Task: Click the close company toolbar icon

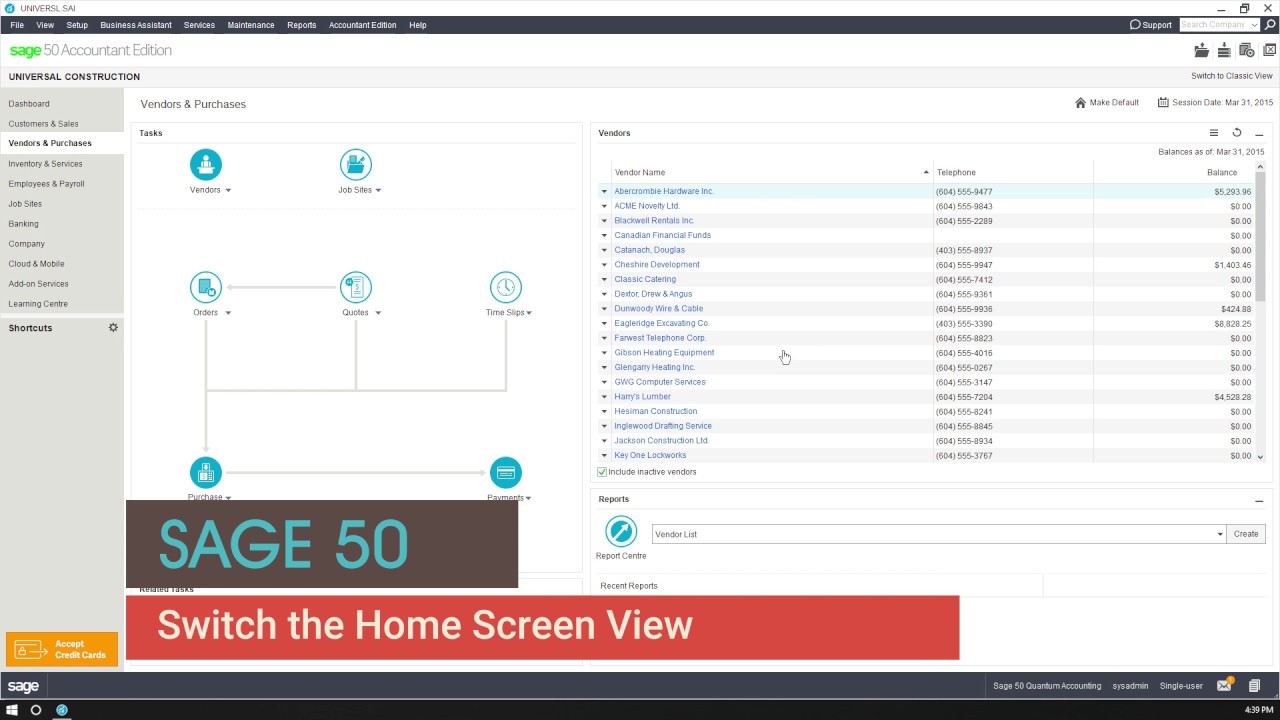Action: [1269, 50]
